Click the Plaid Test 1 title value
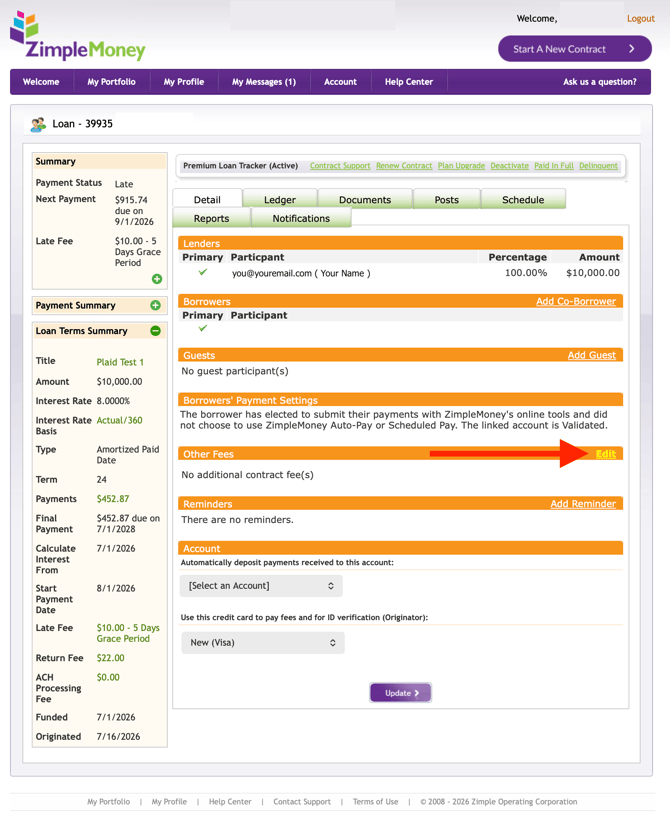This screenshot has height=823, width=670. click(x=120, y=362)
